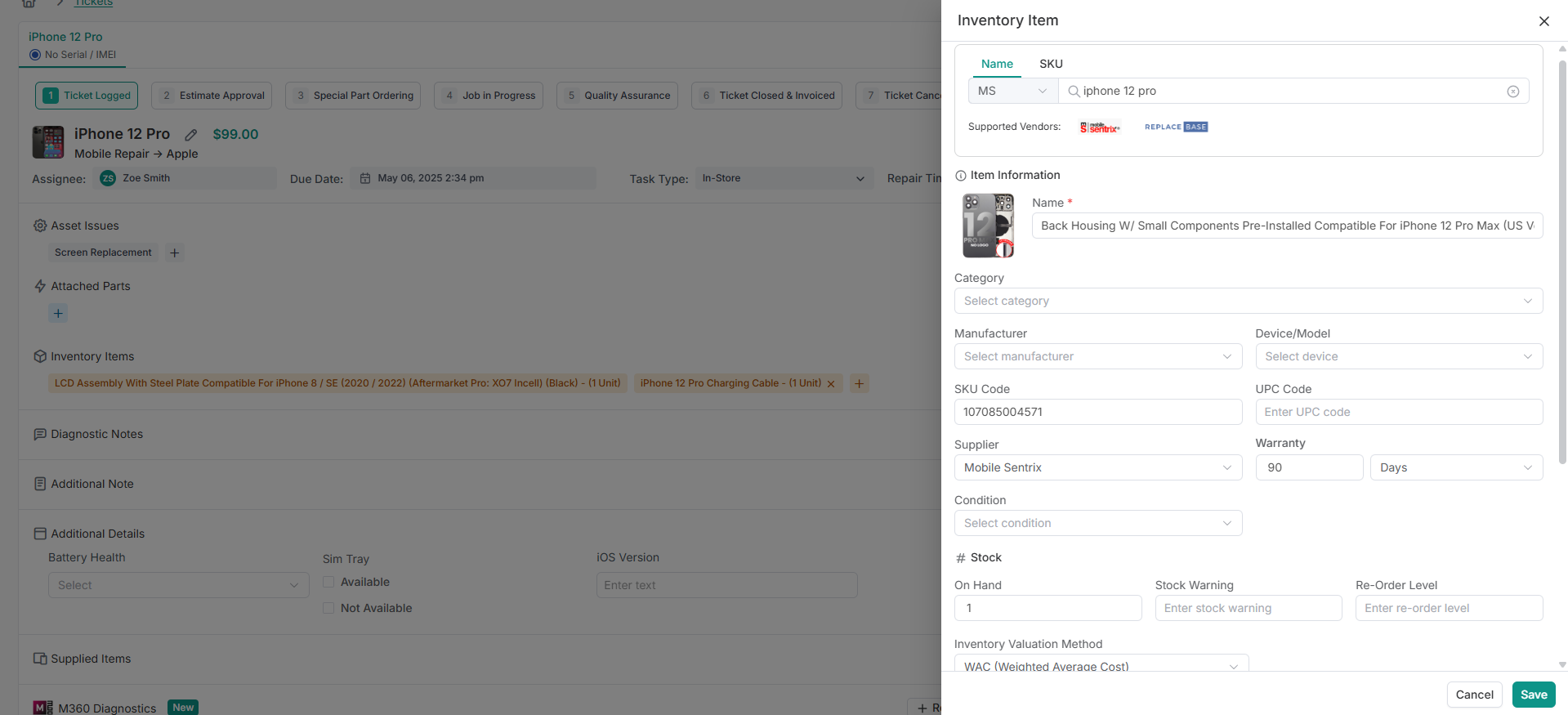Open the Tickets breadcrumb link
This screenshot has height=715, width=1568.
[x=94, y=3]
